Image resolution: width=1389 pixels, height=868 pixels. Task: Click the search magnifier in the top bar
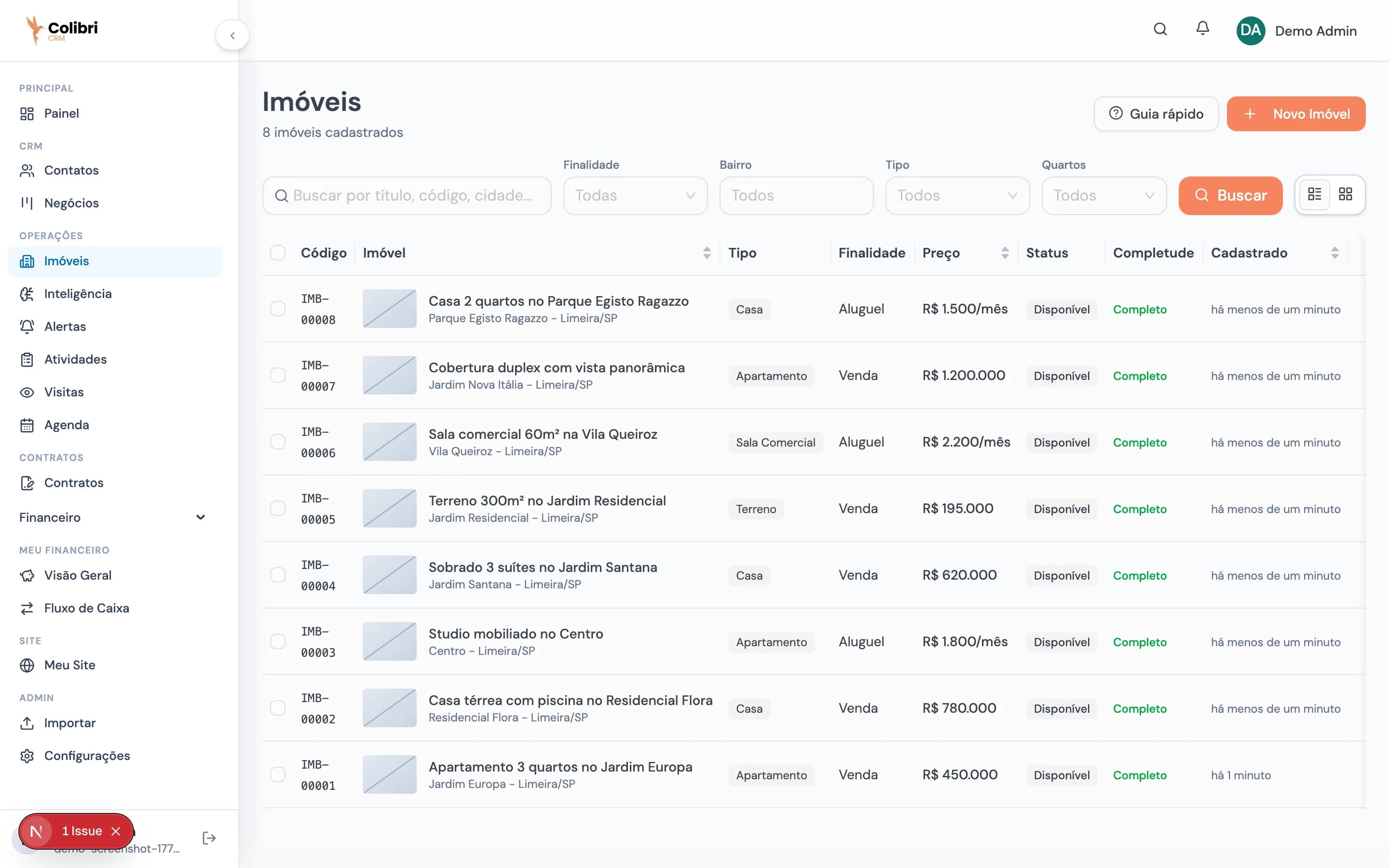(x=1160, y=30)
